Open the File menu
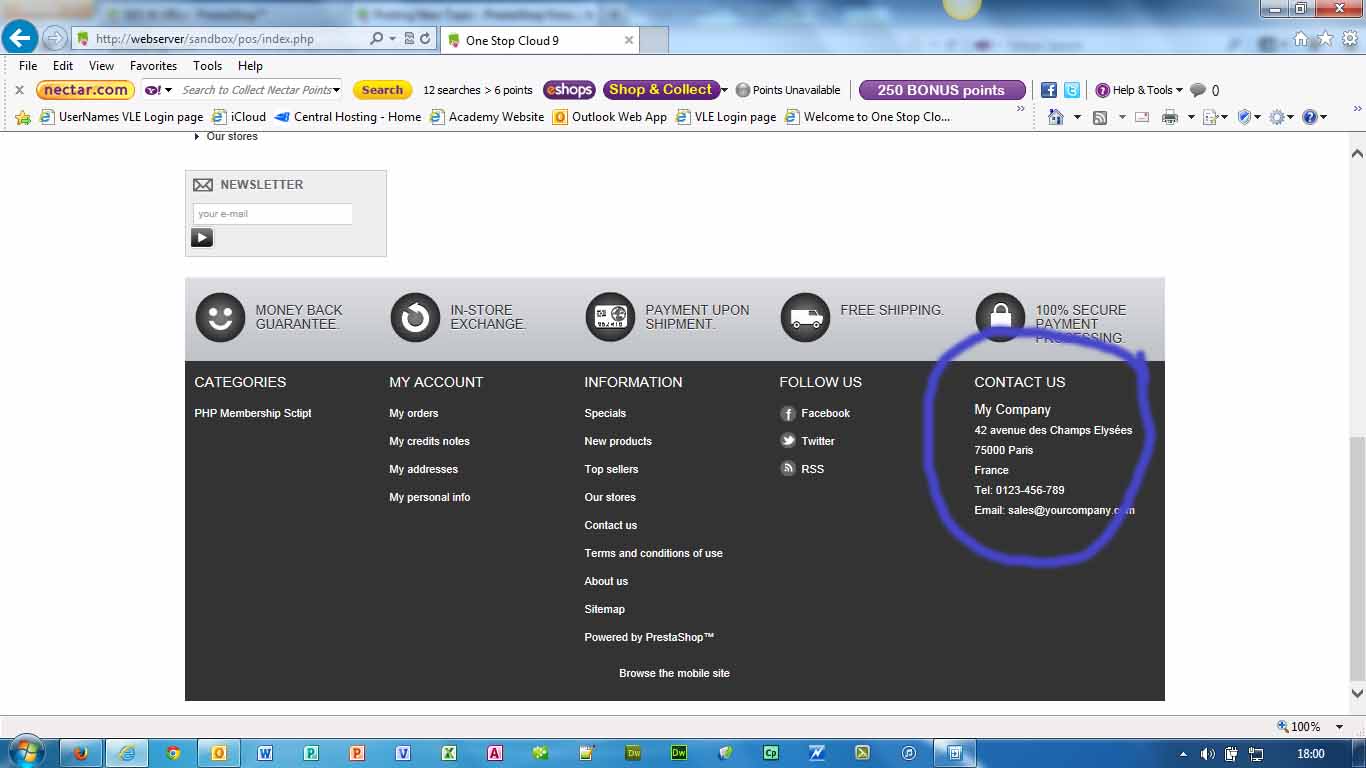The height and width of the screenshot is (768, 1366). click(28, 66)
